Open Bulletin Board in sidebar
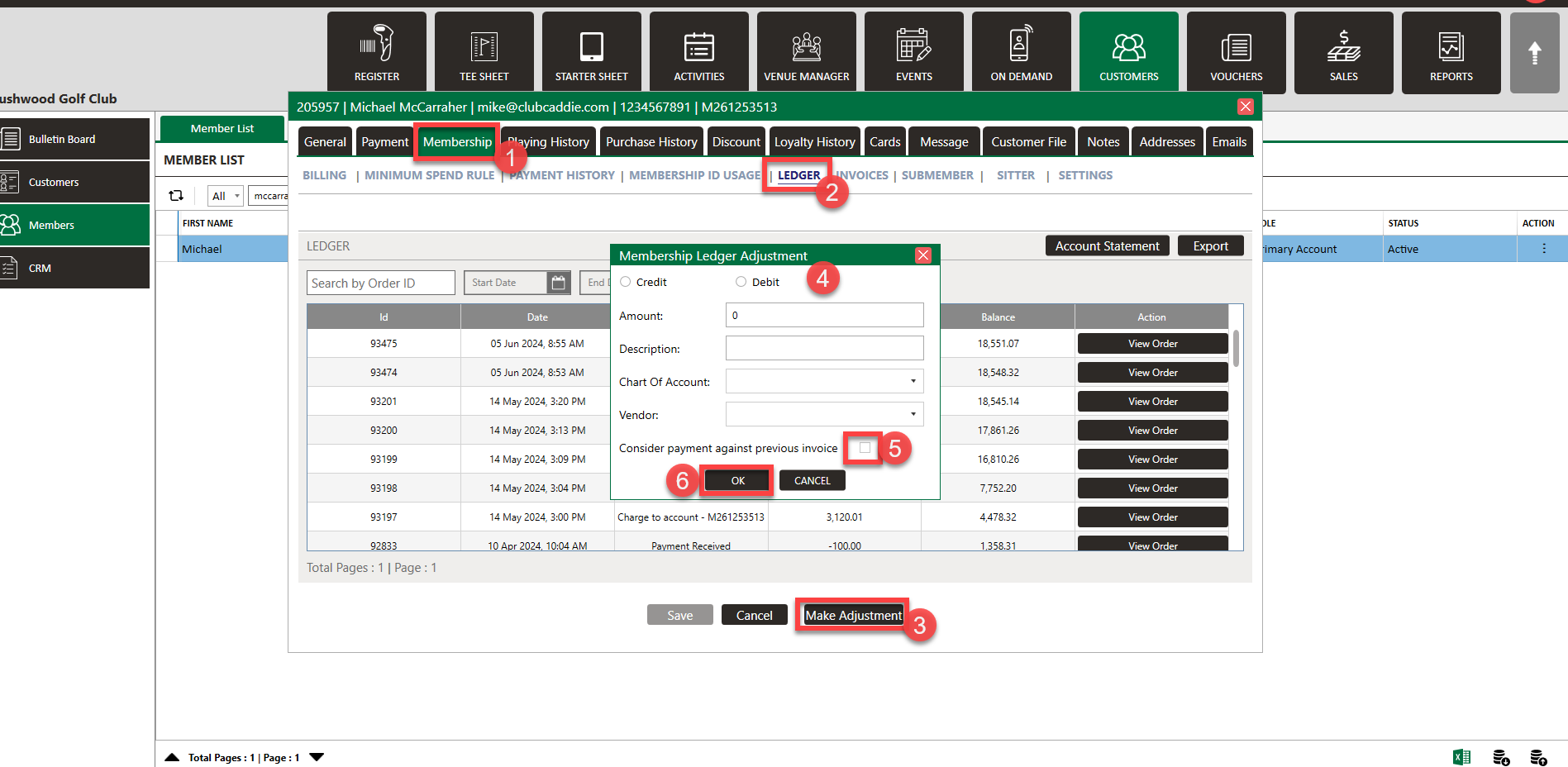This screenshot has width=1568, height=767. click(74, 139)
